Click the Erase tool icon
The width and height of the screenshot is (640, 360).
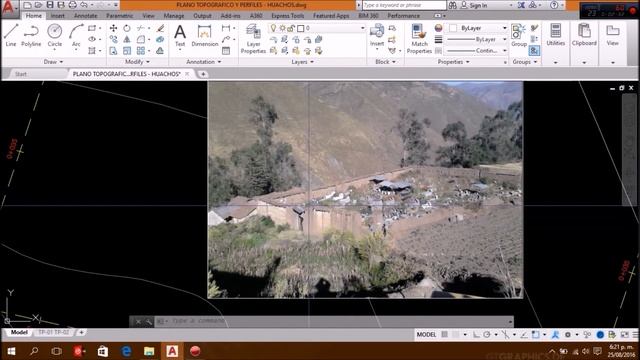click(x=160, y=28)
